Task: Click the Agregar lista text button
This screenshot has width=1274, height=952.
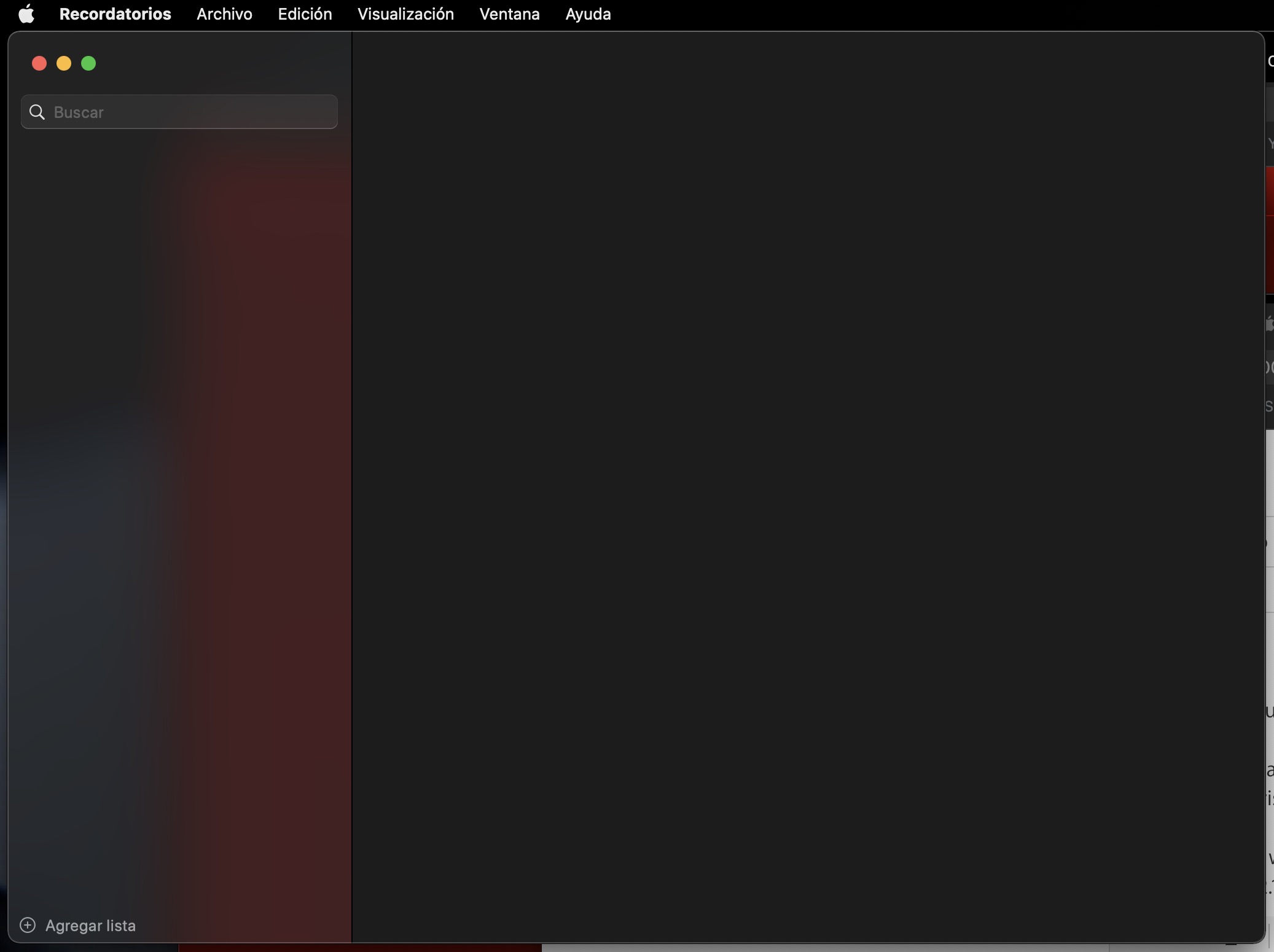Action: (x=90, y=926)
